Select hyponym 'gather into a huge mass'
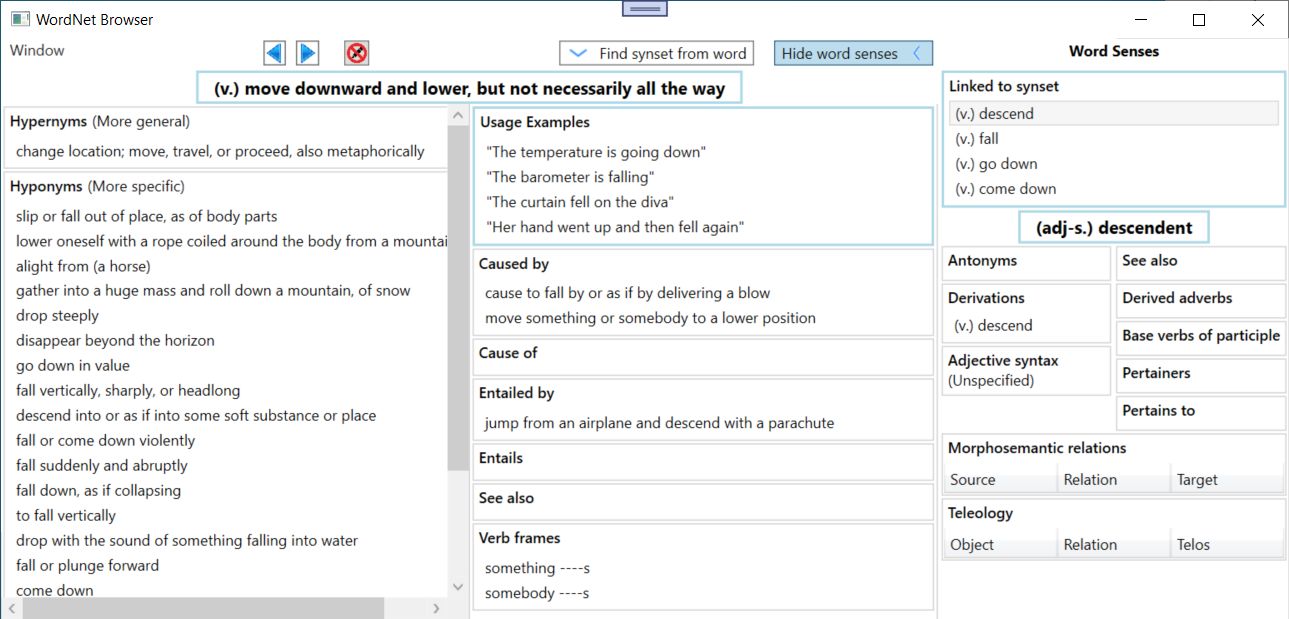Image resolution: width=1289 pixels, height=619 pixels. pos(213,291)
